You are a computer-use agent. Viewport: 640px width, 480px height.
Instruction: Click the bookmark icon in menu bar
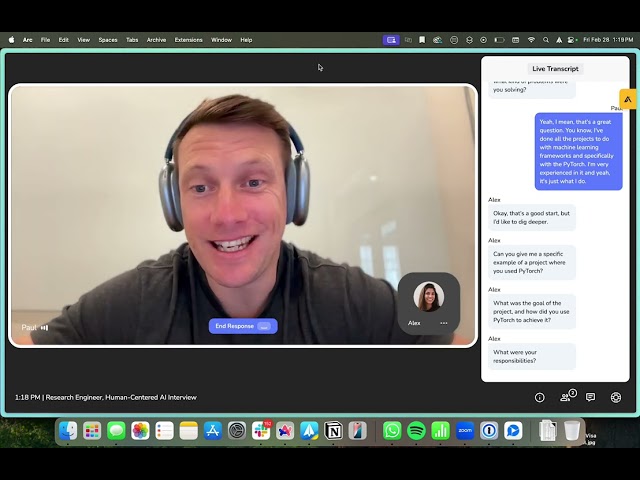422,40
